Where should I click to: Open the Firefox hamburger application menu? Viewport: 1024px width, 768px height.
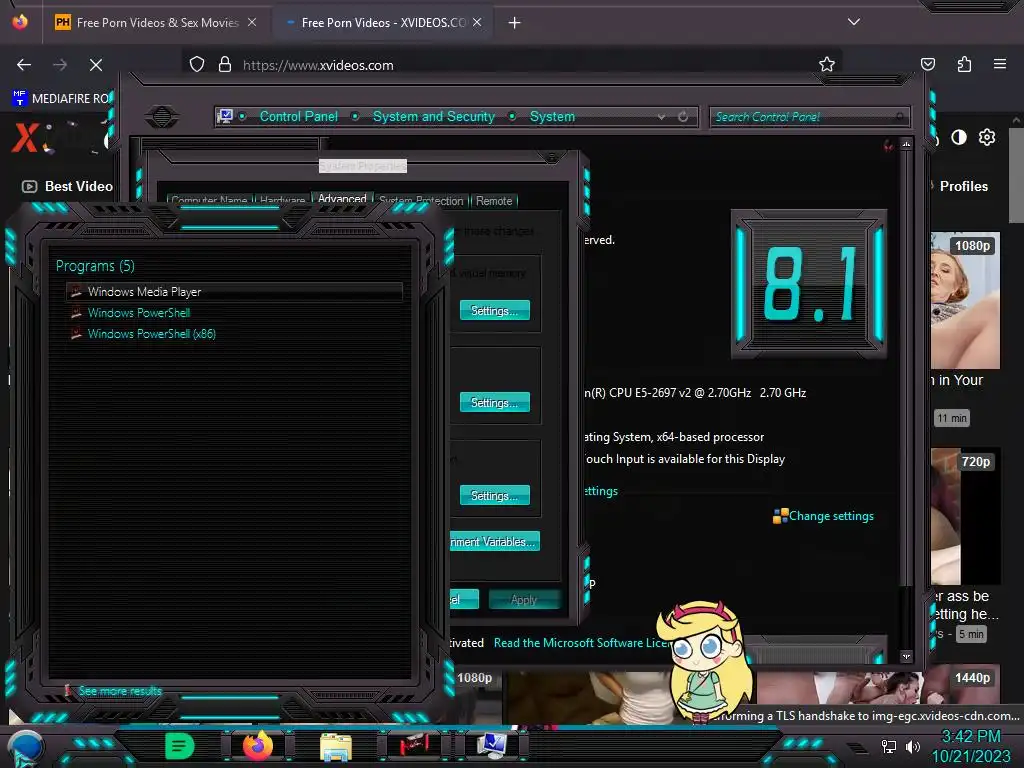point(999,64)
